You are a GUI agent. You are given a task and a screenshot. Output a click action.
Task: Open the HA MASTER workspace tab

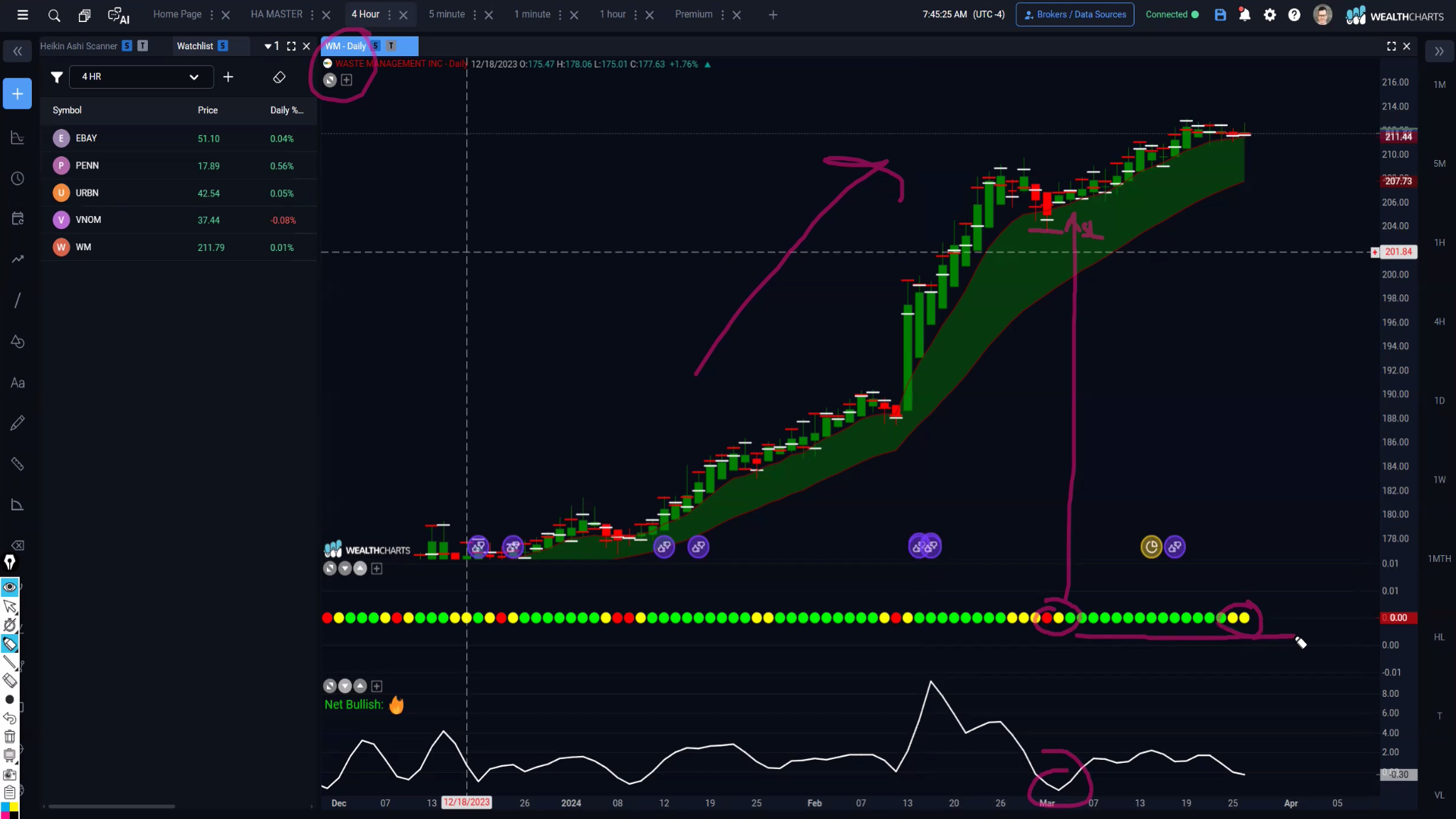(277, 14)
